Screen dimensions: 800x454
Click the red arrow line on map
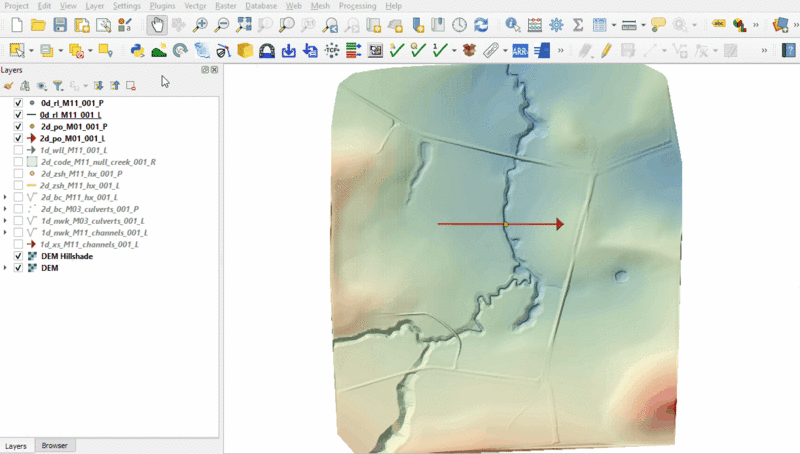[470, 224]
